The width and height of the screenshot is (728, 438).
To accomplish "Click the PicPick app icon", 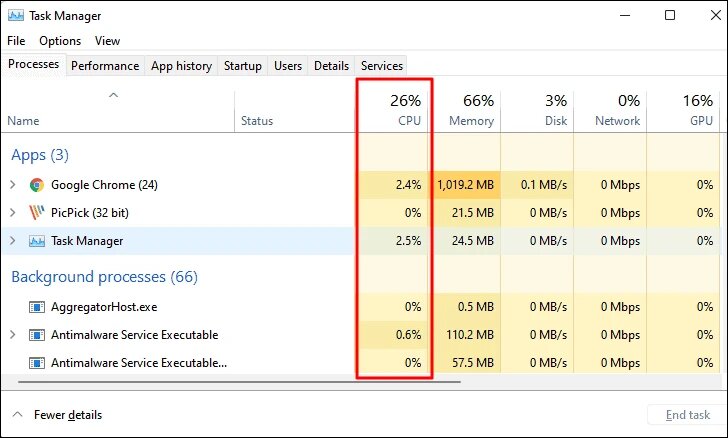I will [x=37, y=213].
